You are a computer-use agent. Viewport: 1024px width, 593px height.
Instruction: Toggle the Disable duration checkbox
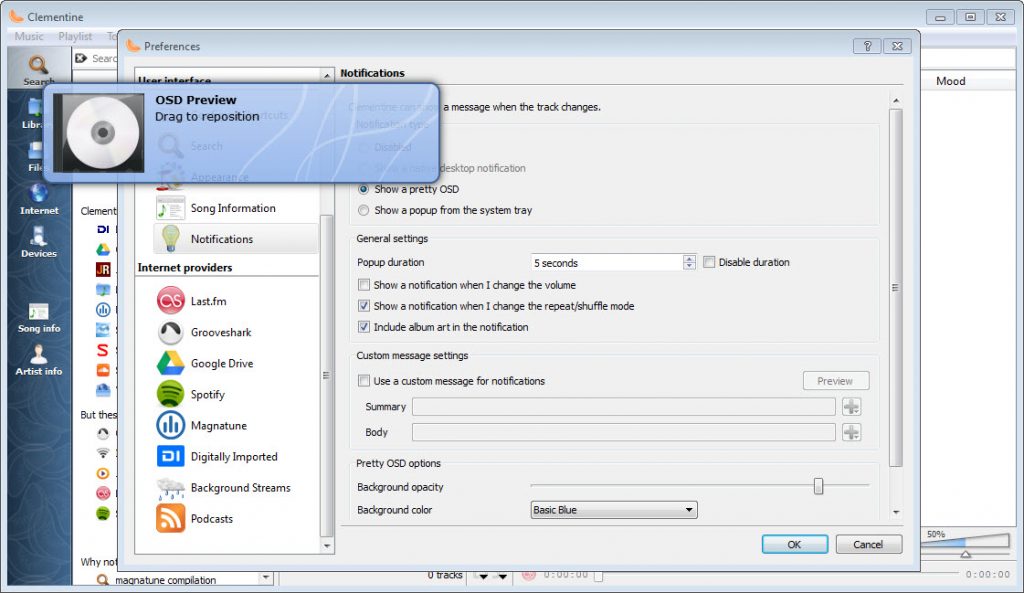(709, 263)
